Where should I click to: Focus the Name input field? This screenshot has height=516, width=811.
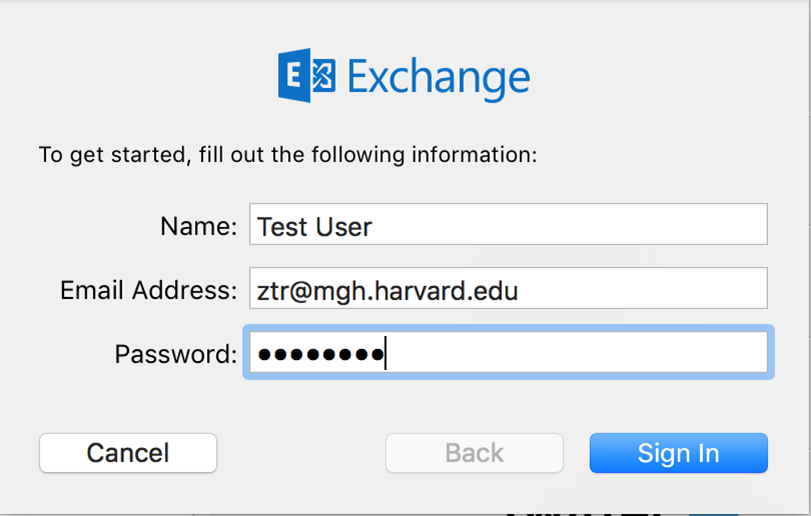(508, 224)
